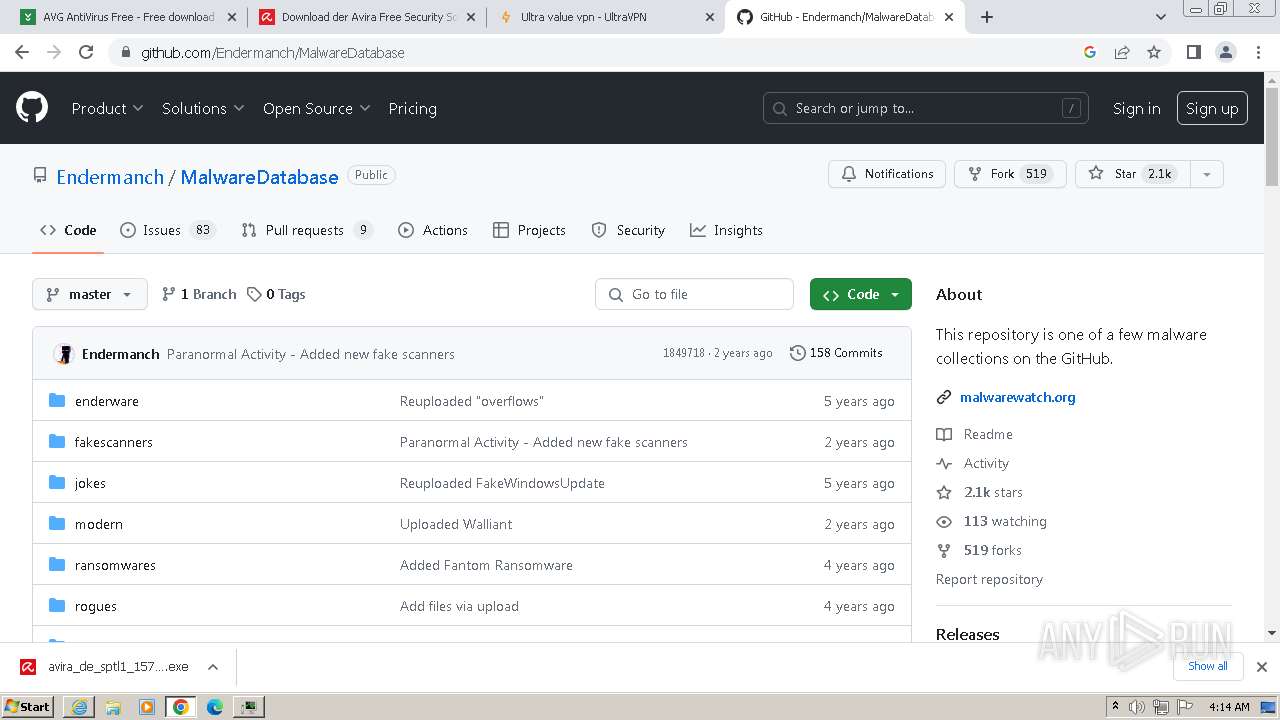The width and height of the screenshot is (1280, 720).
Task: Open the rogues folder
Action: click(96, 606)
